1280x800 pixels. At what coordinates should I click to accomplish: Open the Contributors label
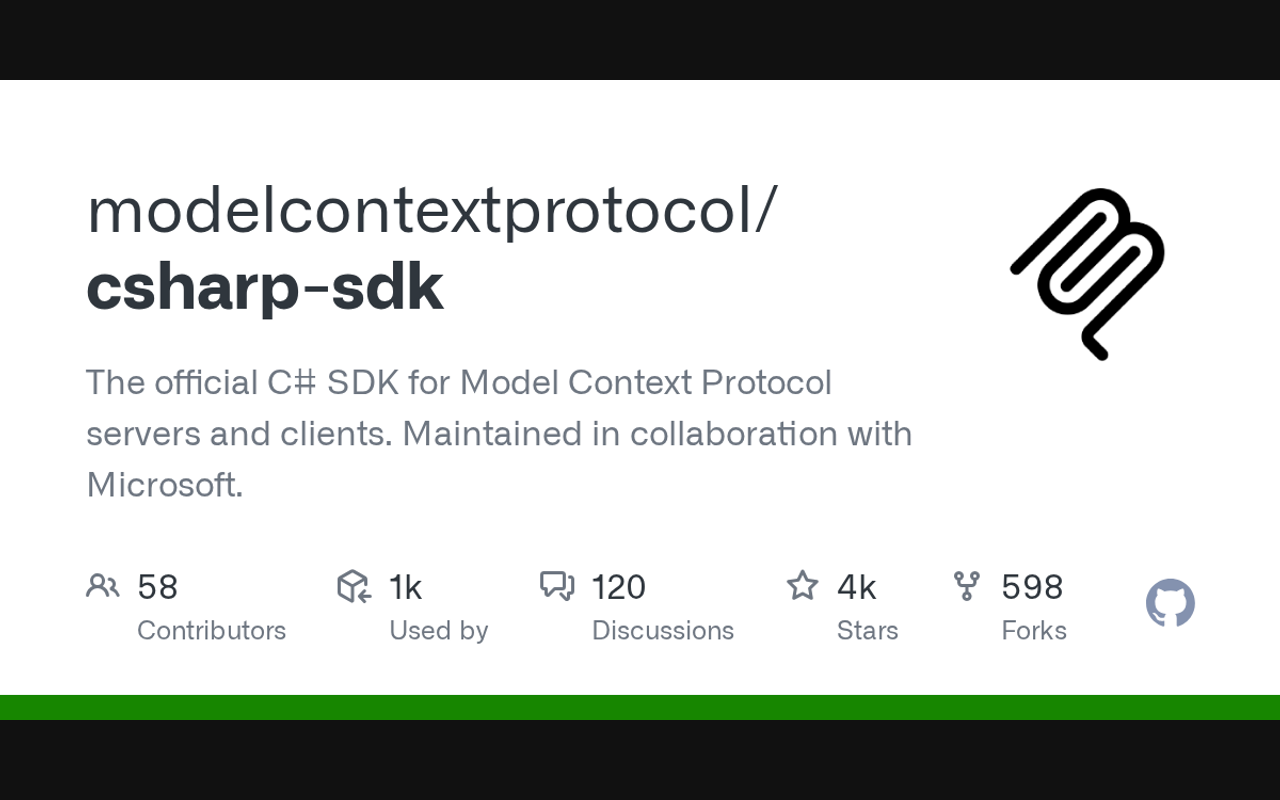coord(211,630)
